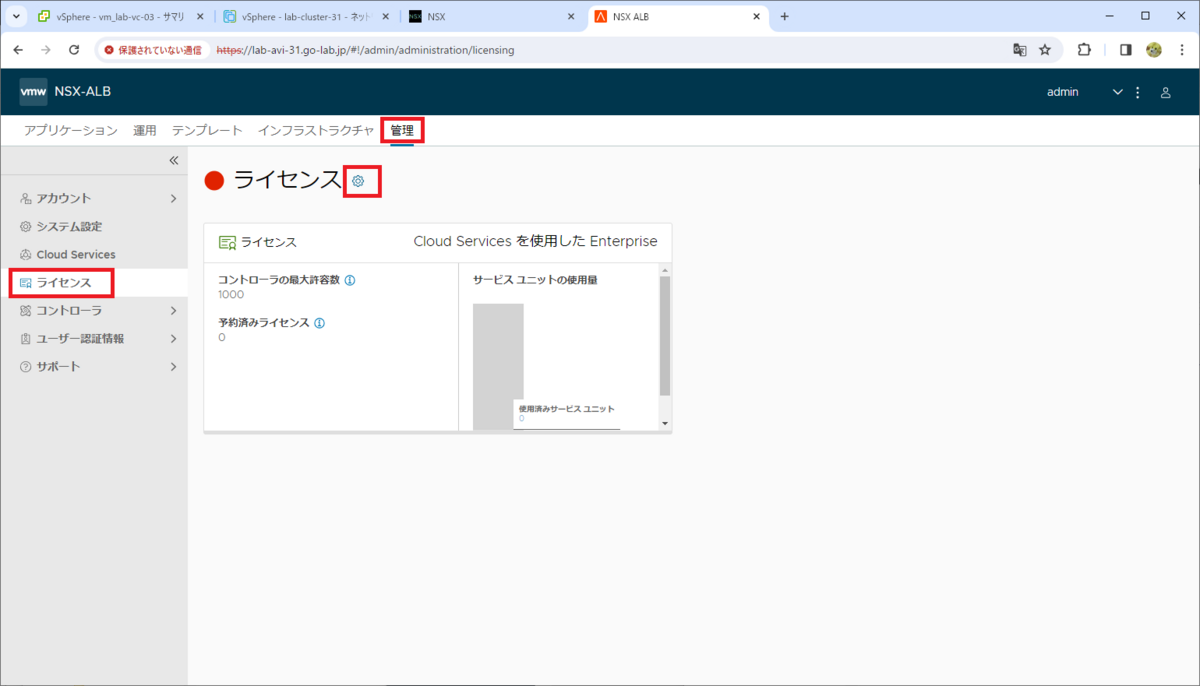Open the three-dot menu in the header

pyautogui.click(x=1137, y=92)
